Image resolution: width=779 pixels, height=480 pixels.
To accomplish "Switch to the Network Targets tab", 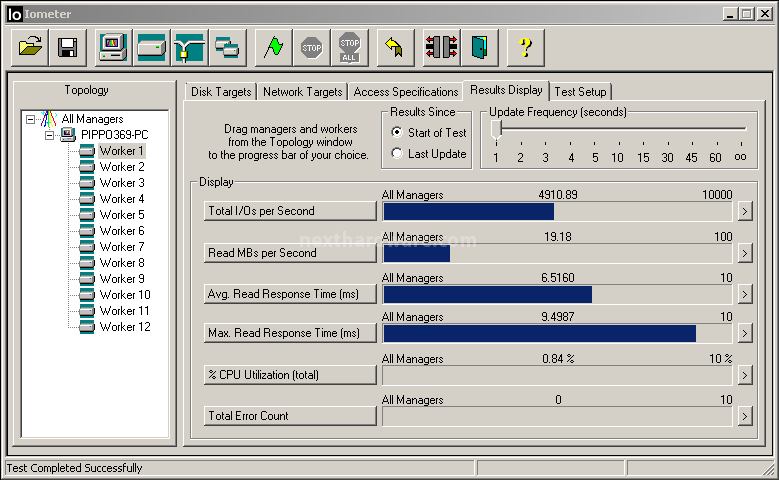I will [x=303, y=92].
